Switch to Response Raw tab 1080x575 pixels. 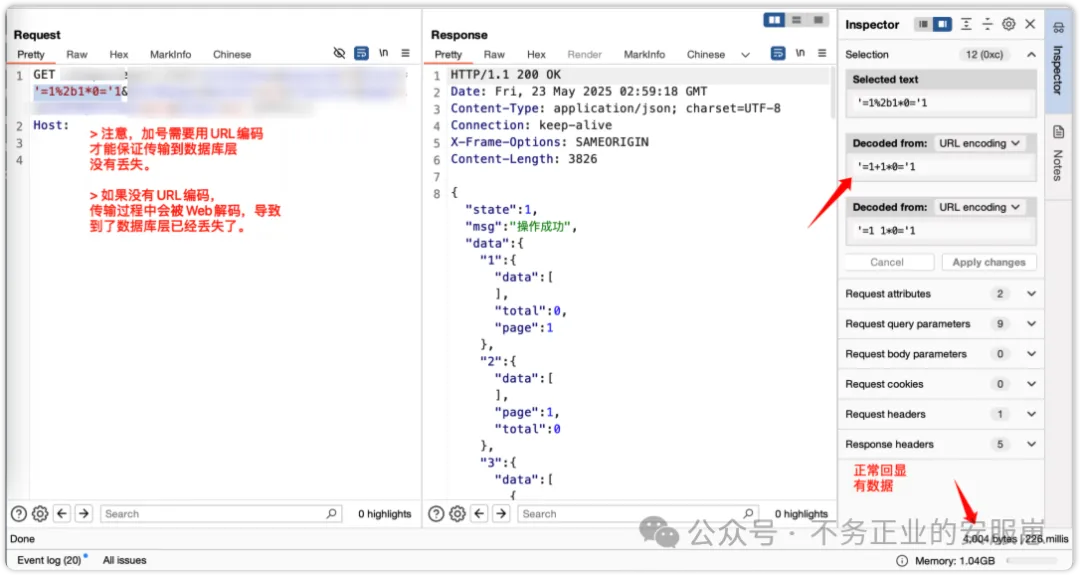[494, 54]
